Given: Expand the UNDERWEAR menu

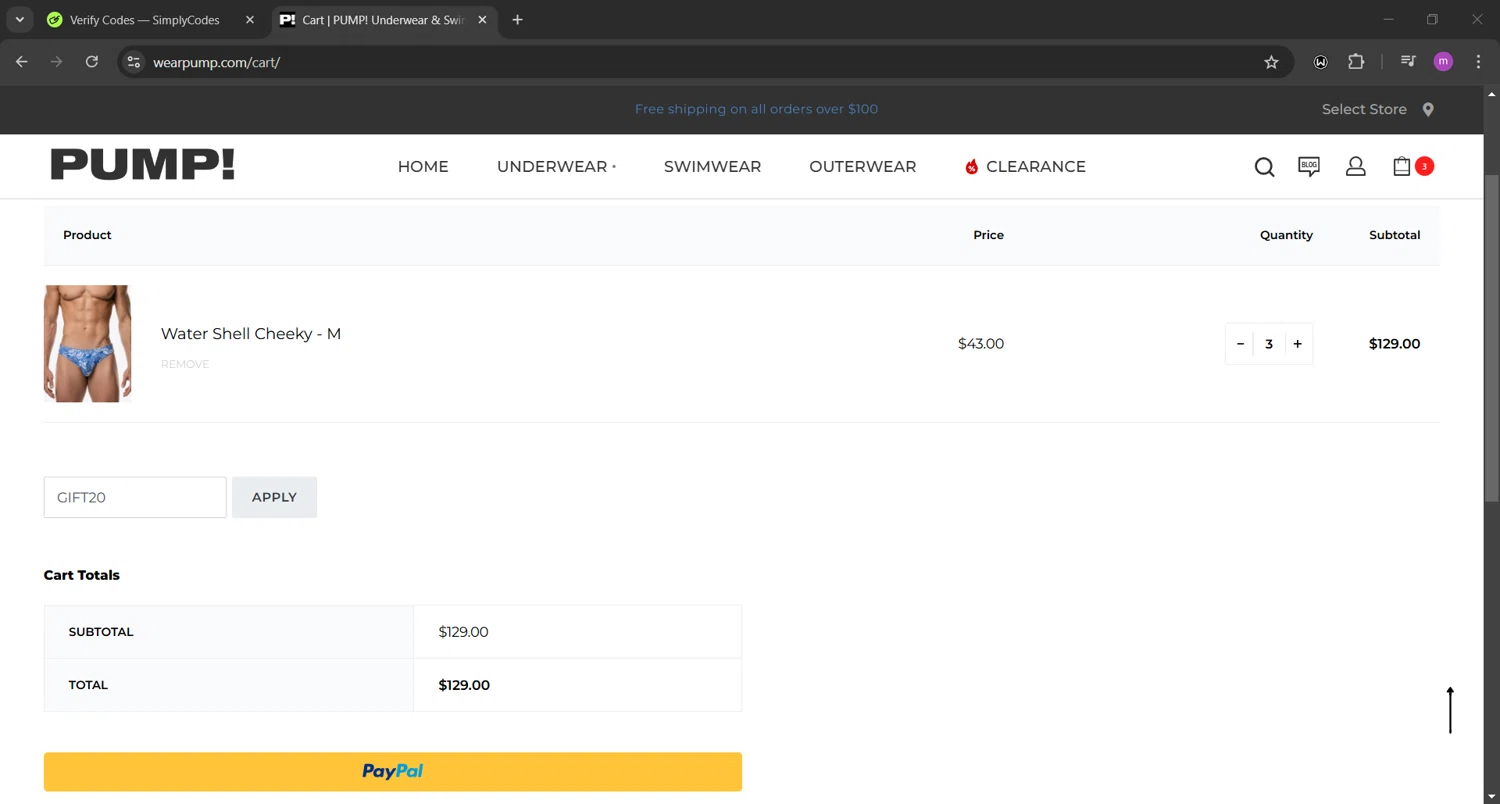Looking at the screenshot, I should click(x=556, y=167).
